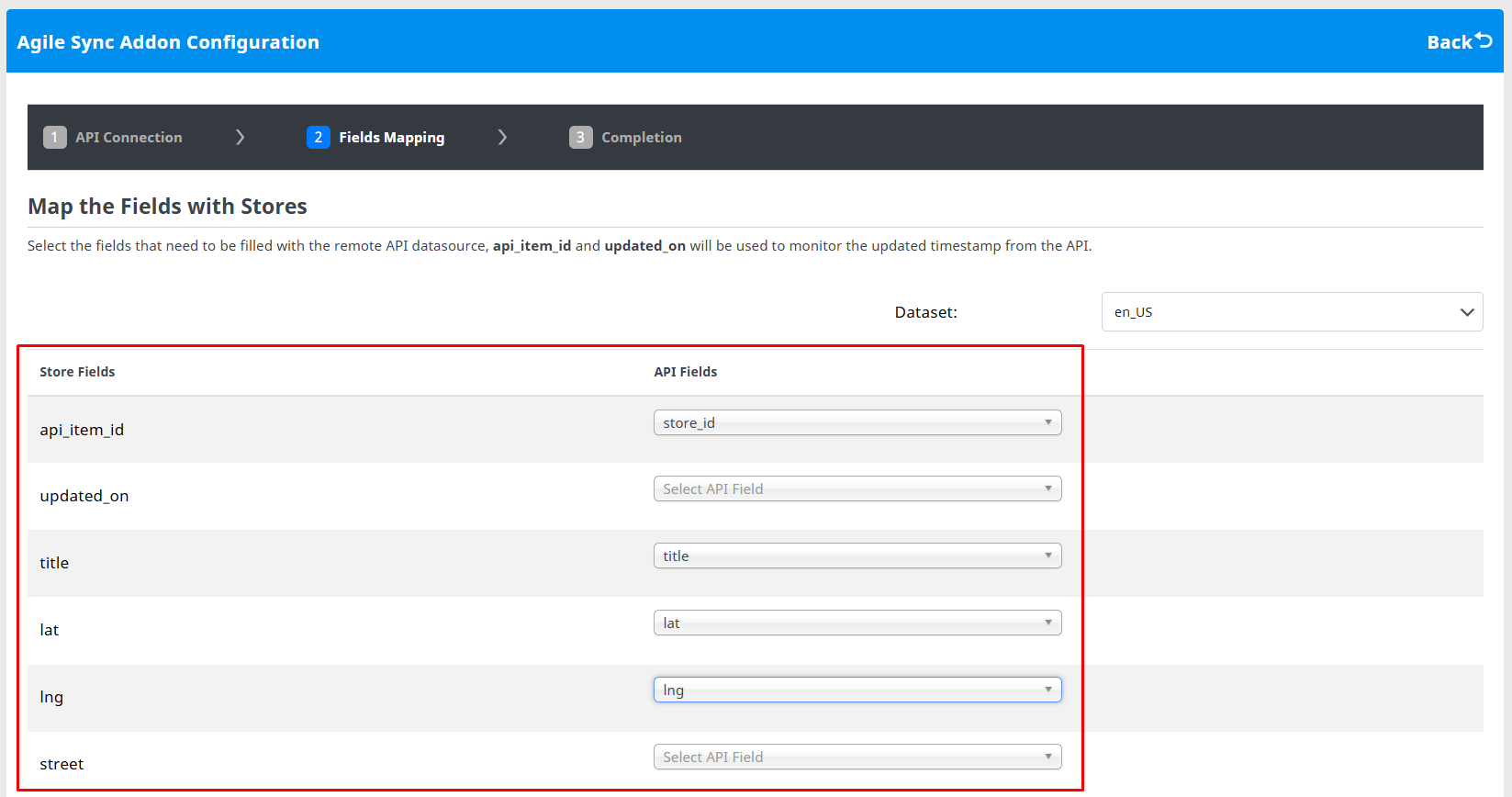The width and height of the screenshot is (1512, 797).
Task: Click the title store field label
Action: click(54, 563)
